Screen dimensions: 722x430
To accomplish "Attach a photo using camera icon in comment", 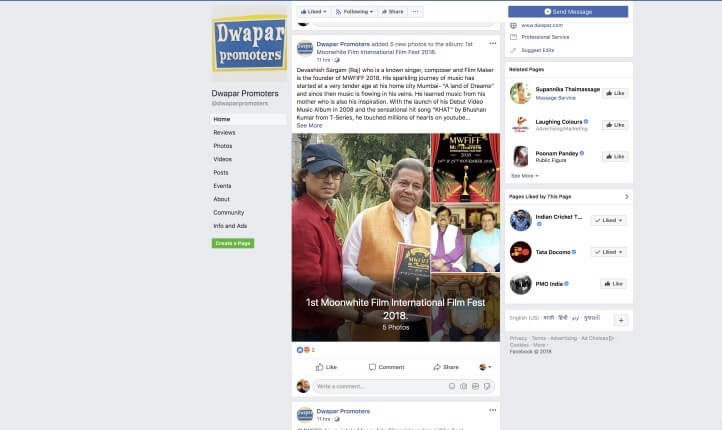I will coord(464,386).
